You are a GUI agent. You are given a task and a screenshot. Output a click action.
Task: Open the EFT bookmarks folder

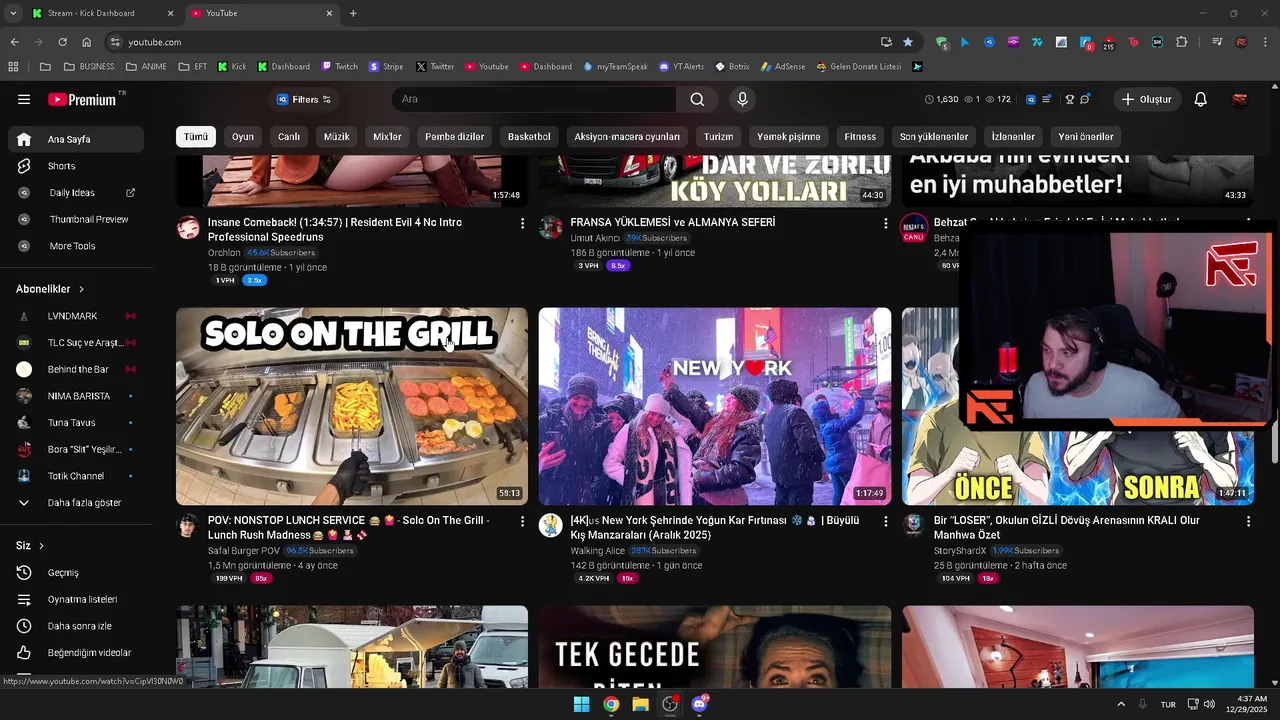(193, 67)
